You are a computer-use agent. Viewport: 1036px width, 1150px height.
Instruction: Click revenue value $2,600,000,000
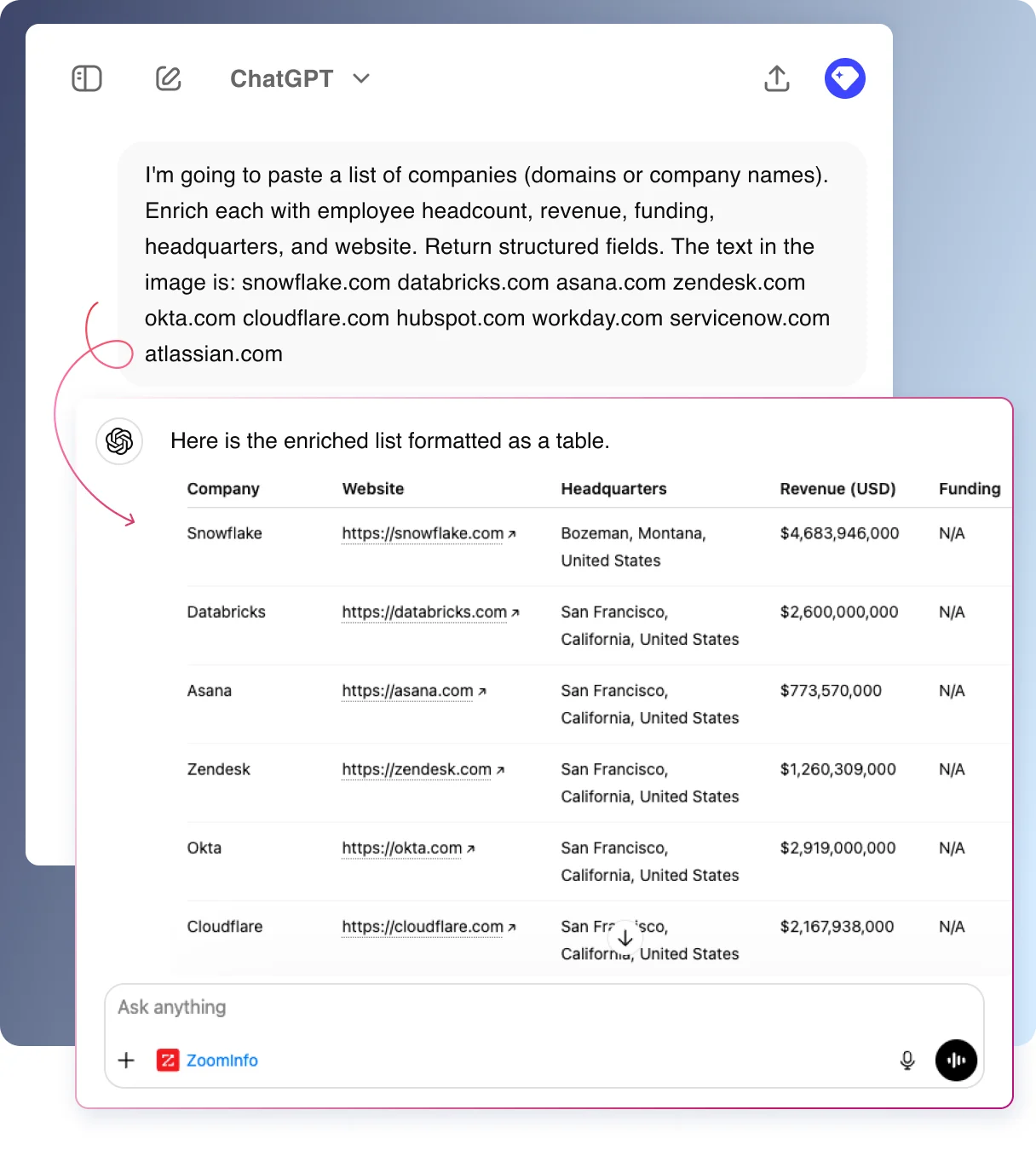point(839,612)
